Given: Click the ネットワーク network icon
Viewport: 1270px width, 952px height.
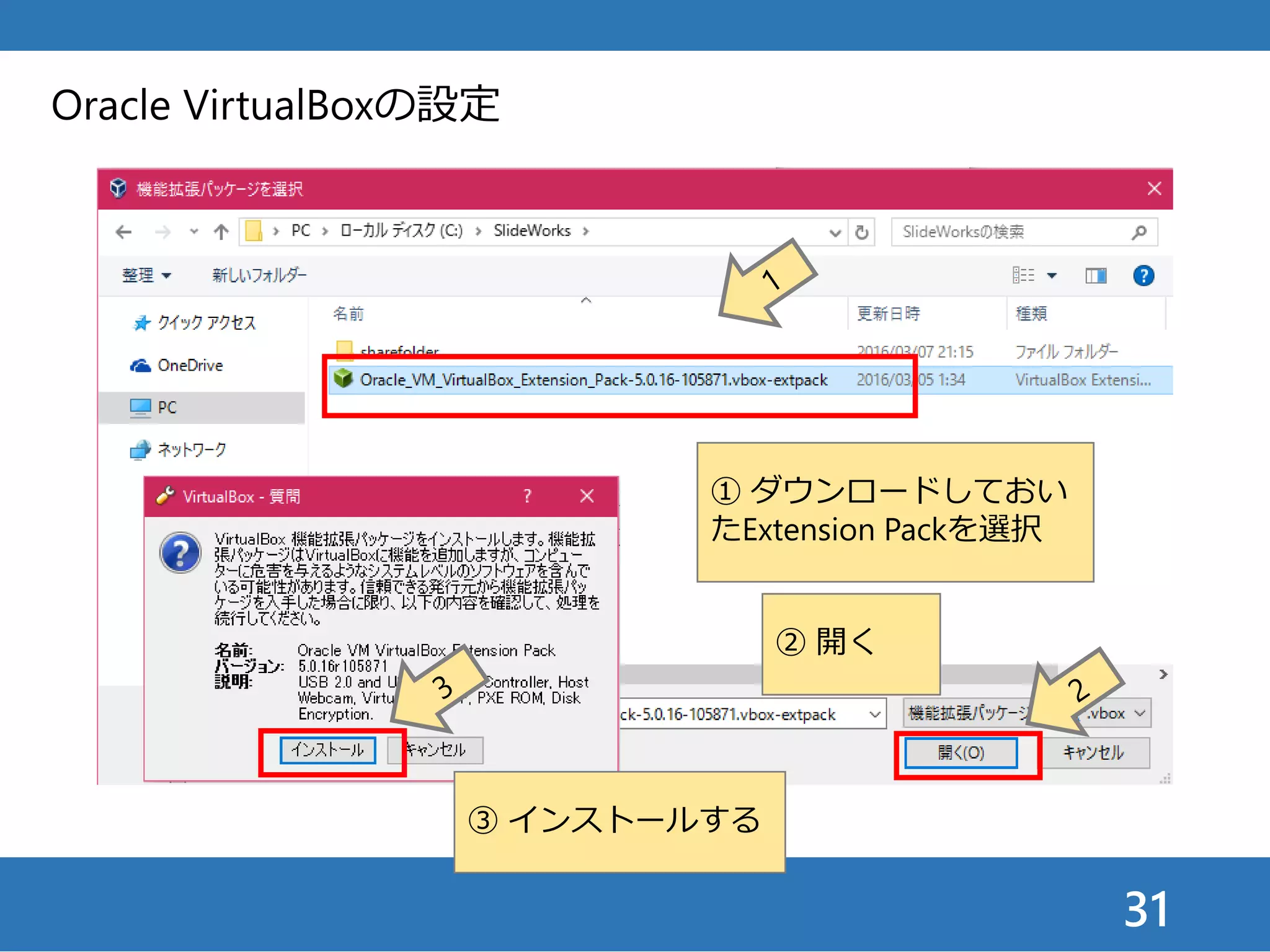Looking at the screenshot, I should 141,449.
